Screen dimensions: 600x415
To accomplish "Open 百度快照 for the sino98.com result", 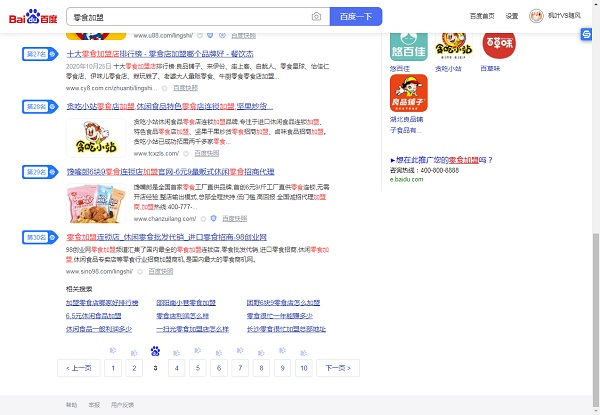I will pos(161,271).
